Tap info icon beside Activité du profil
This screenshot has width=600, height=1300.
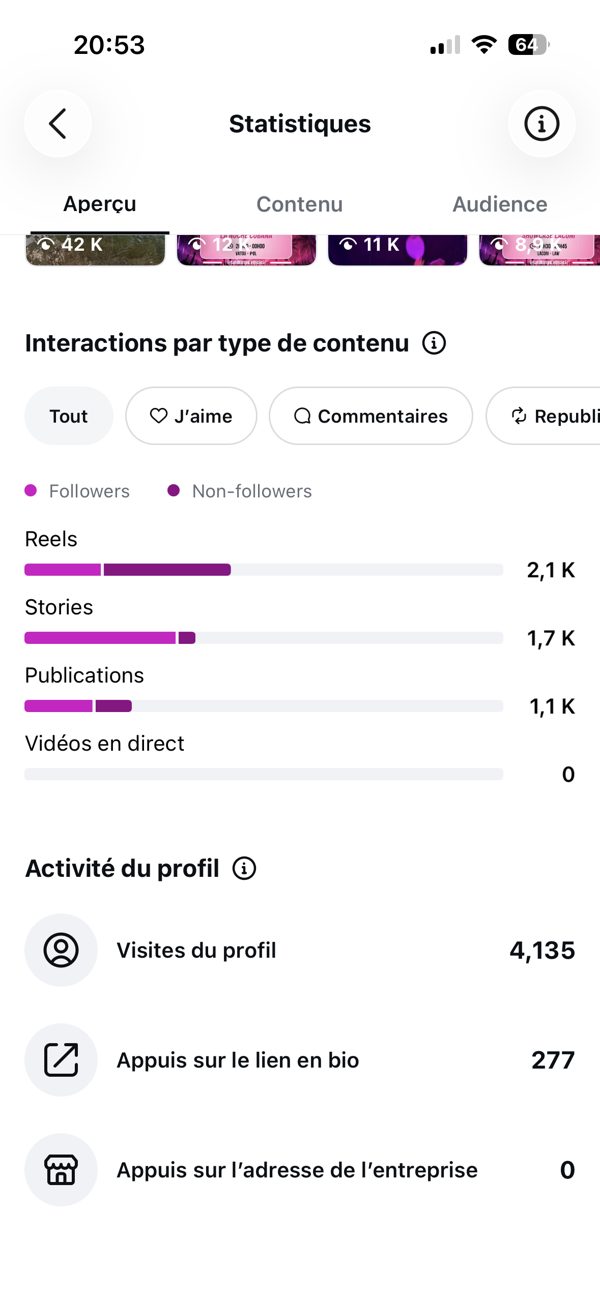point(244,868)
